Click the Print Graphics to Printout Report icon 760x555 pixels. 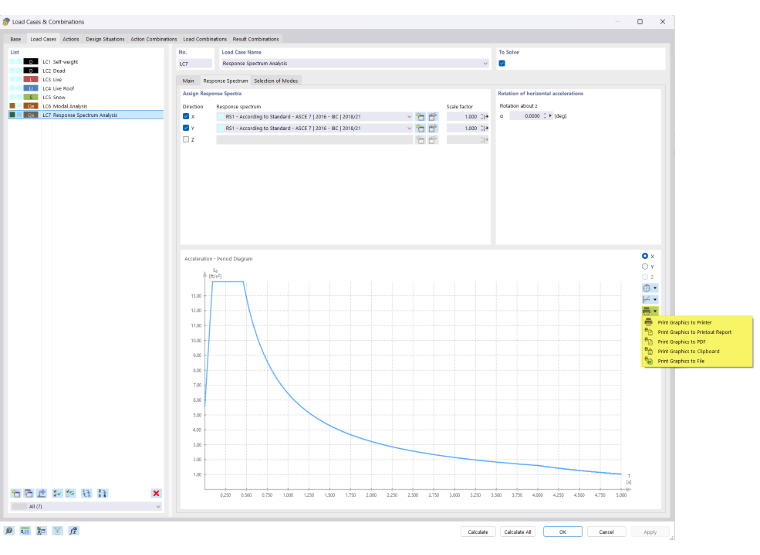649,332
